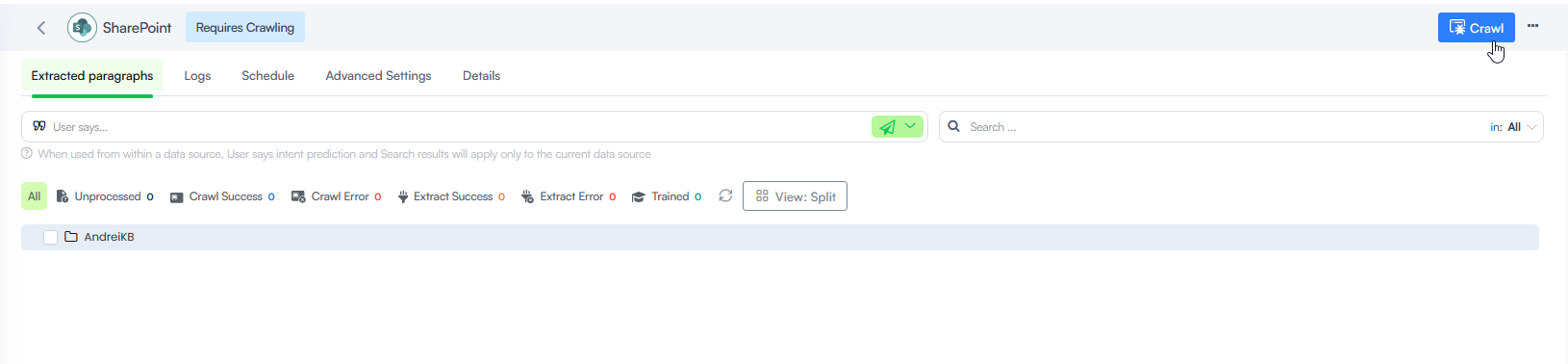Click the AndreiKB folder icon
1568x364 pixels.
click(x=71, y=237)
